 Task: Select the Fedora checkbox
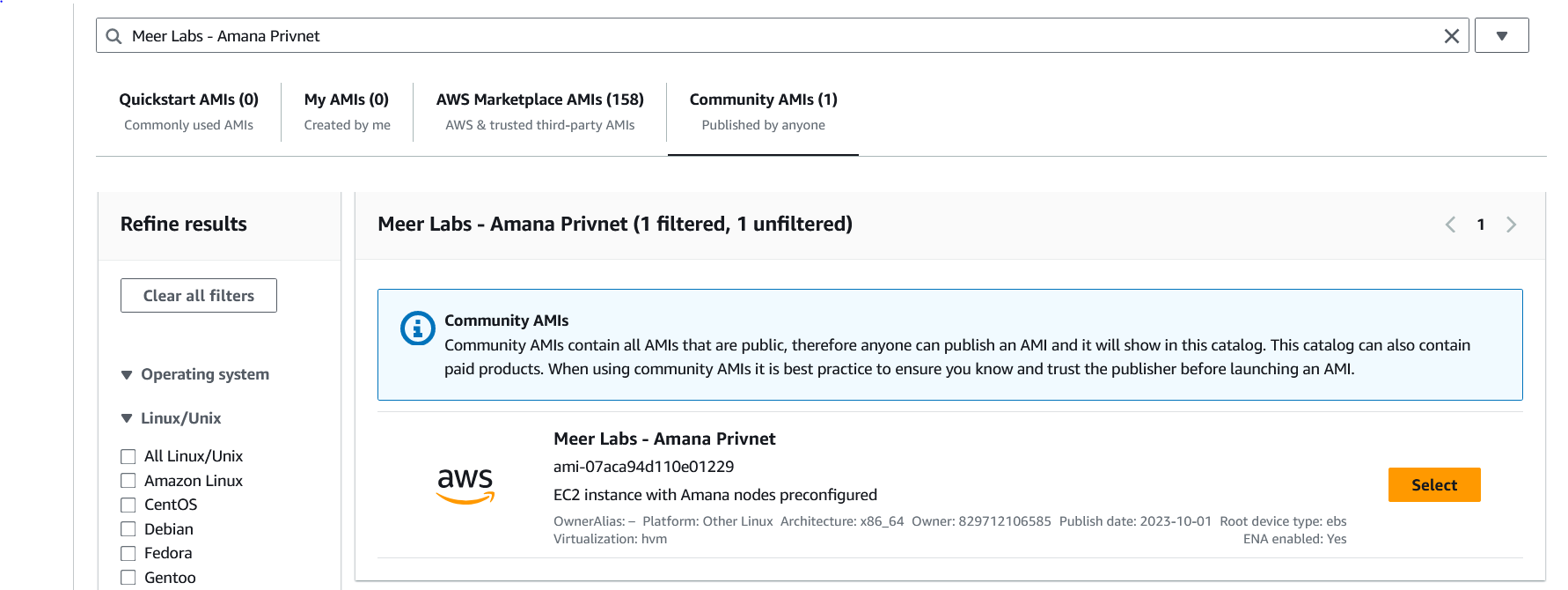click(128, 553)
